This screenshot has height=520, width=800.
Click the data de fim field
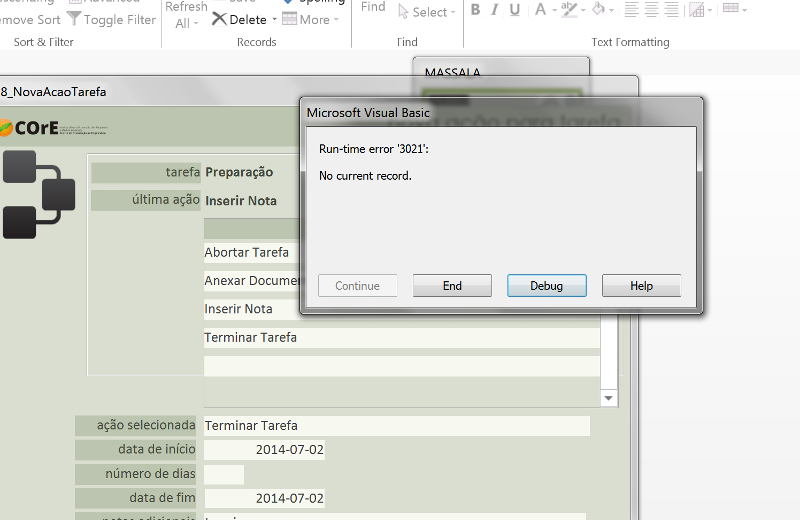coord(264,498)
